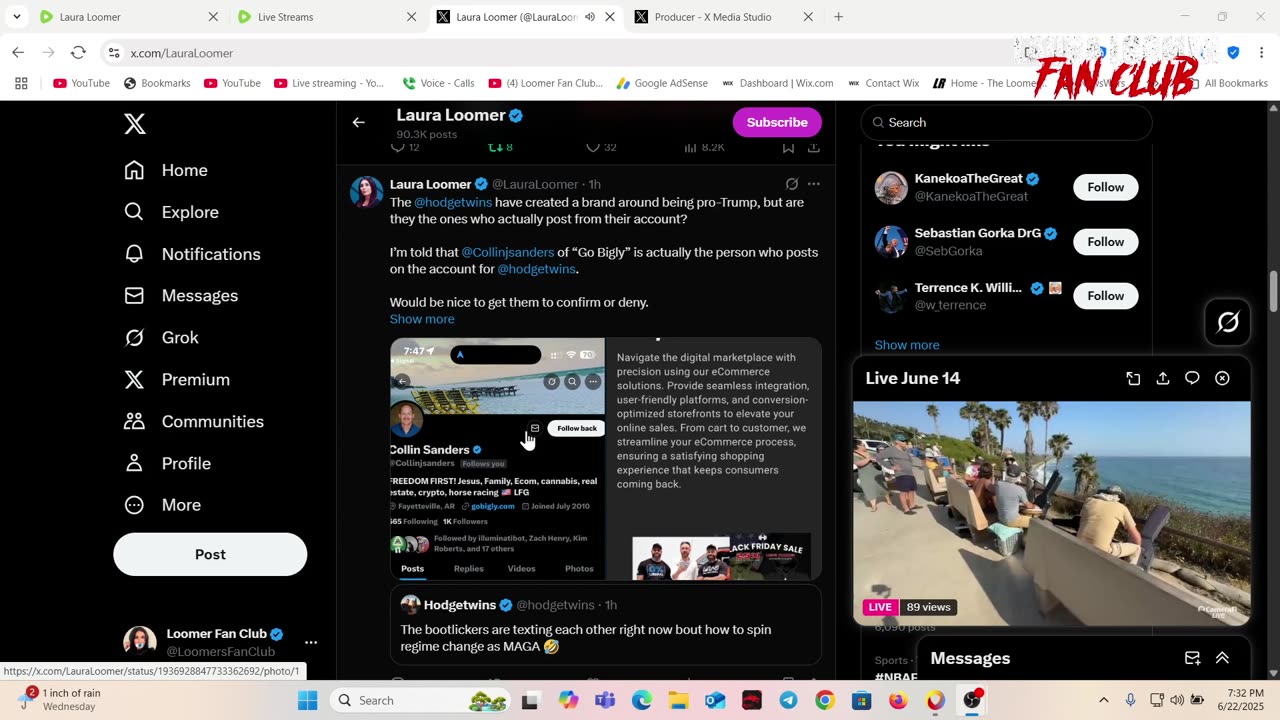Open the Google AdSense bookmark
Screen dimensions: 1280x720
click(x=662, y=83)
